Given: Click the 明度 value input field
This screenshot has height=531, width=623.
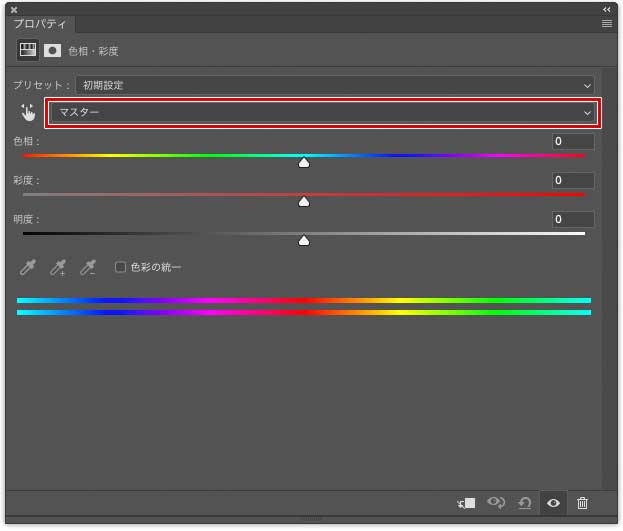Looking at the screenshot, I should [x=573, y=219].
